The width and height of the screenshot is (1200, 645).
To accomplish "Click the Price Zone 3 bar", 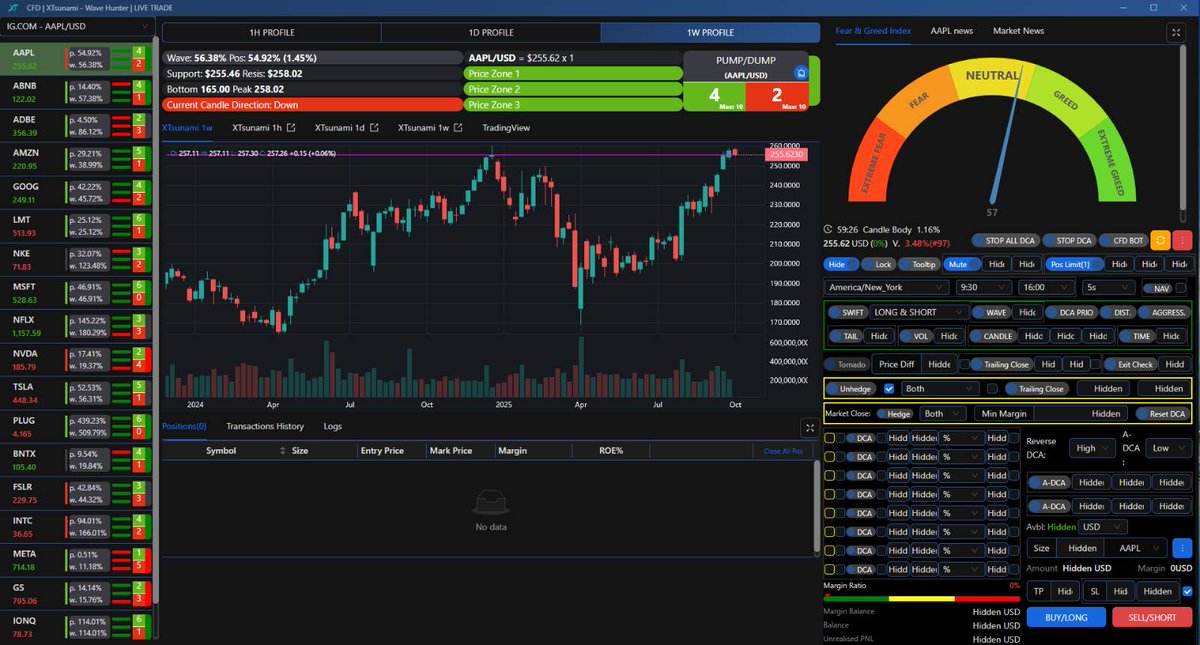I will pos(573,104).
